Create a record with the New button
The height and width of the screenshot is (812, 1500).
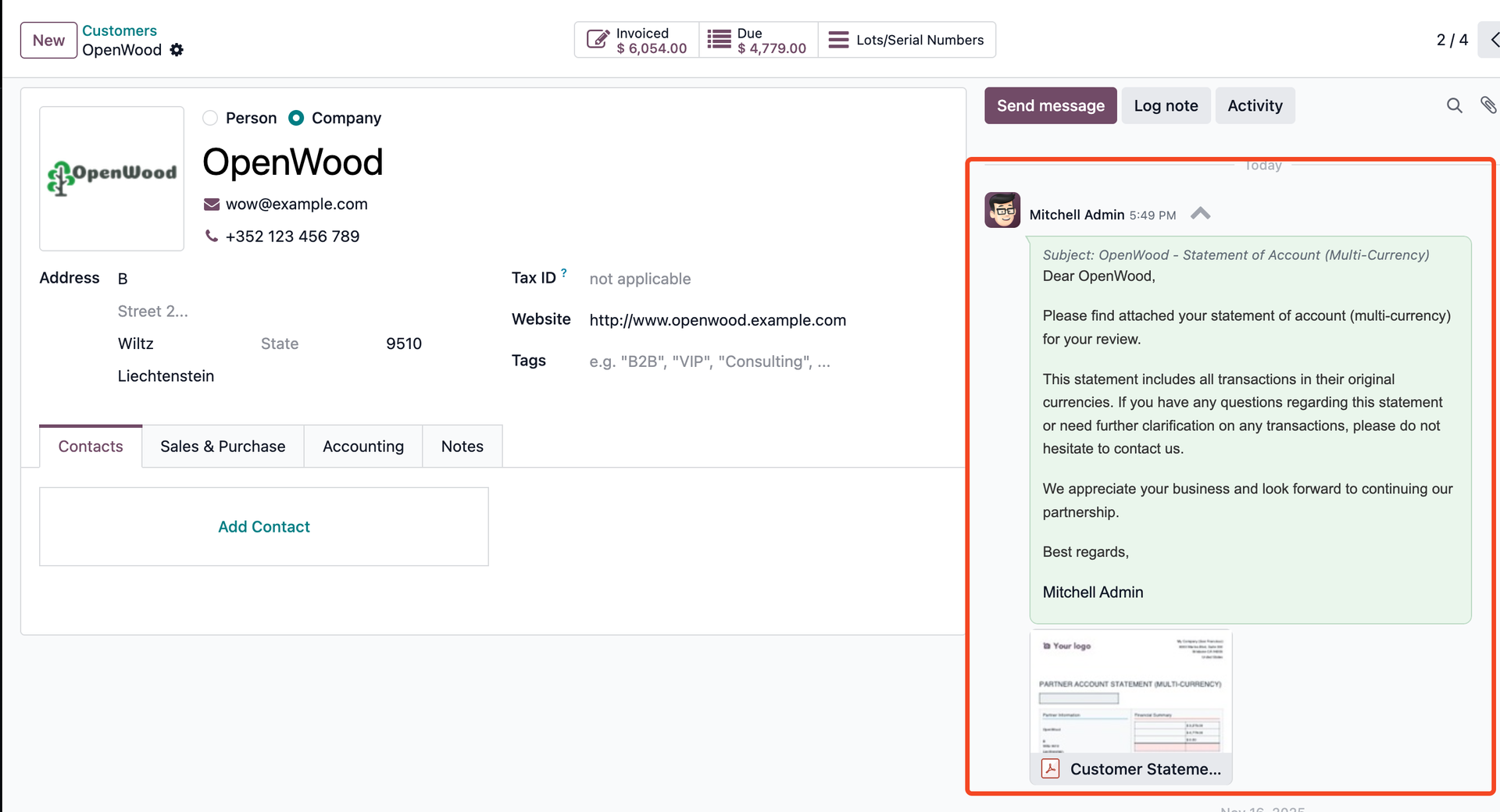[x=48, y=40]
